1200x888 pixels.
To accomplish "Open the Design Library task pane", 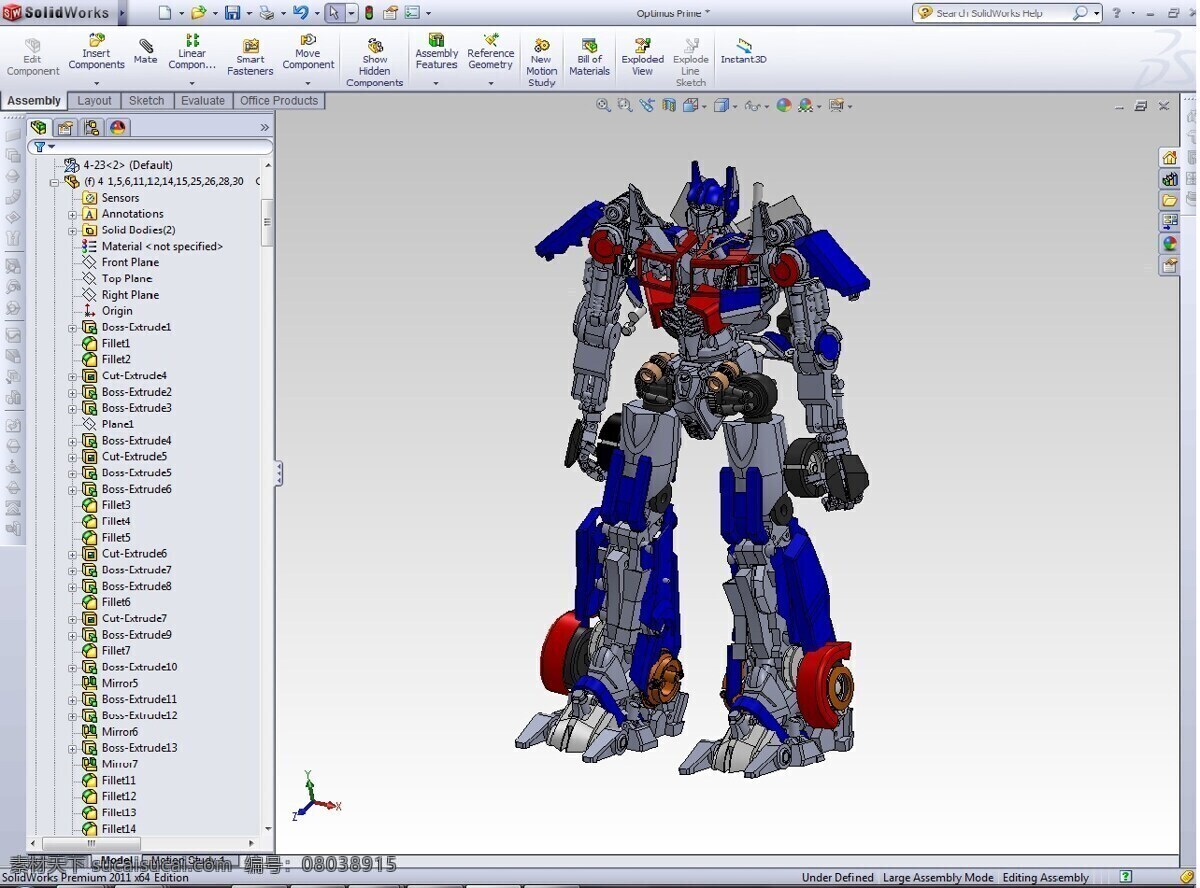I will pyautogui.click(x=1169, y=179).
